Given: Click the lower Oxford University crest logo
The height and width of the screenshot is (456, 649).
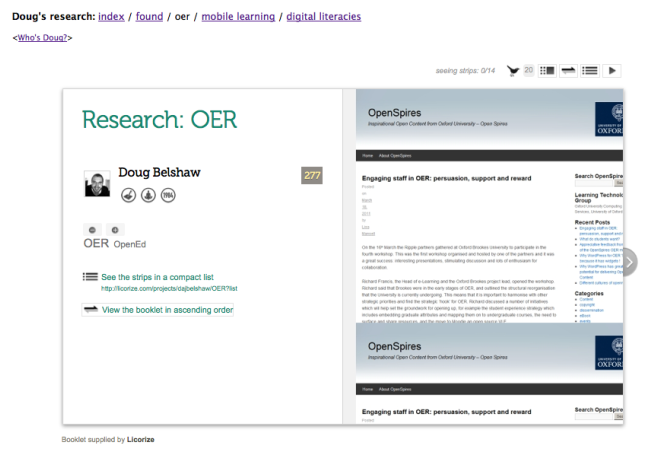Looking at the screenshot, I should [x=609, y=353].
